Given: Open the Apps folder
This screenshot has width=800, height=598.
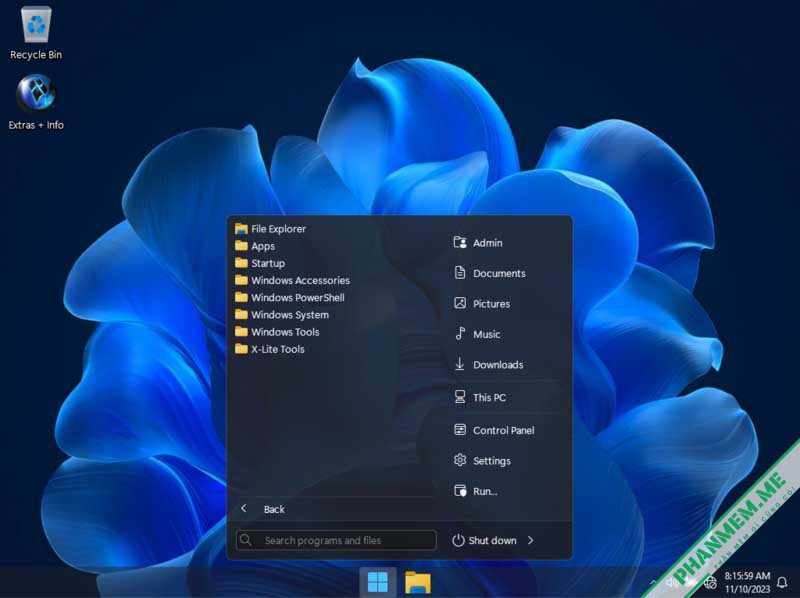Looking at the screenshot, I should [x=255, y=246].
